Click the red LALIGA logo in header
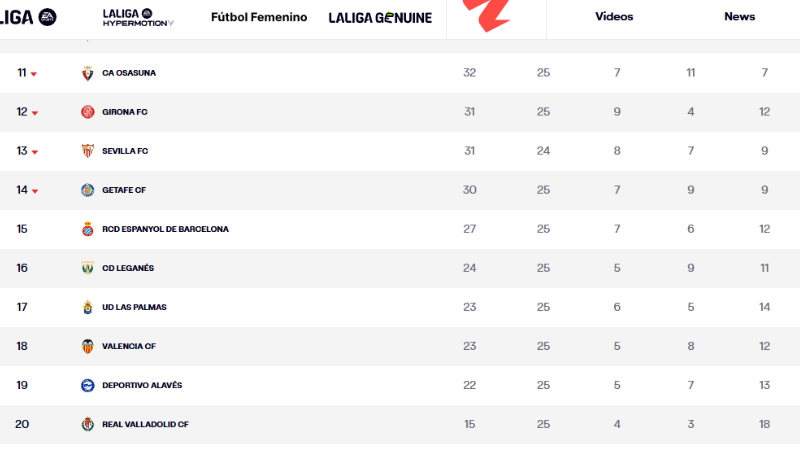Viewport: 800px width, 450px height. pos(487,14)
